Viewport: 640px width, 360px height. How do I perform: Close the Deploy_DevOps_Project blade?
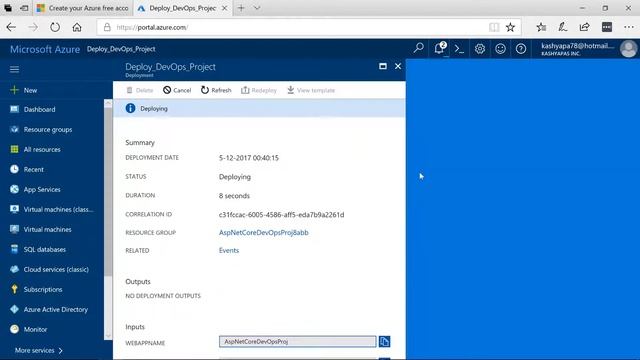[398, 66]
